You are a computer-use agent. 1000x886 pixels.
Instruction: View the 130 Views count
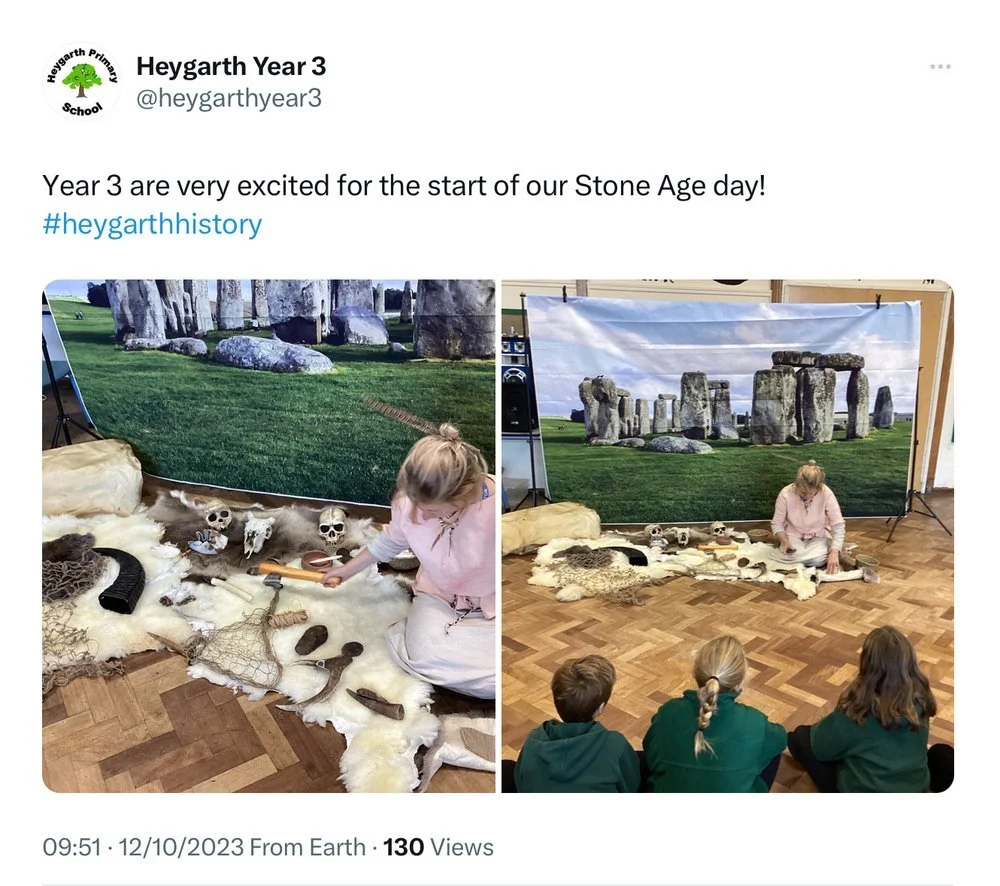click(438, 847)
